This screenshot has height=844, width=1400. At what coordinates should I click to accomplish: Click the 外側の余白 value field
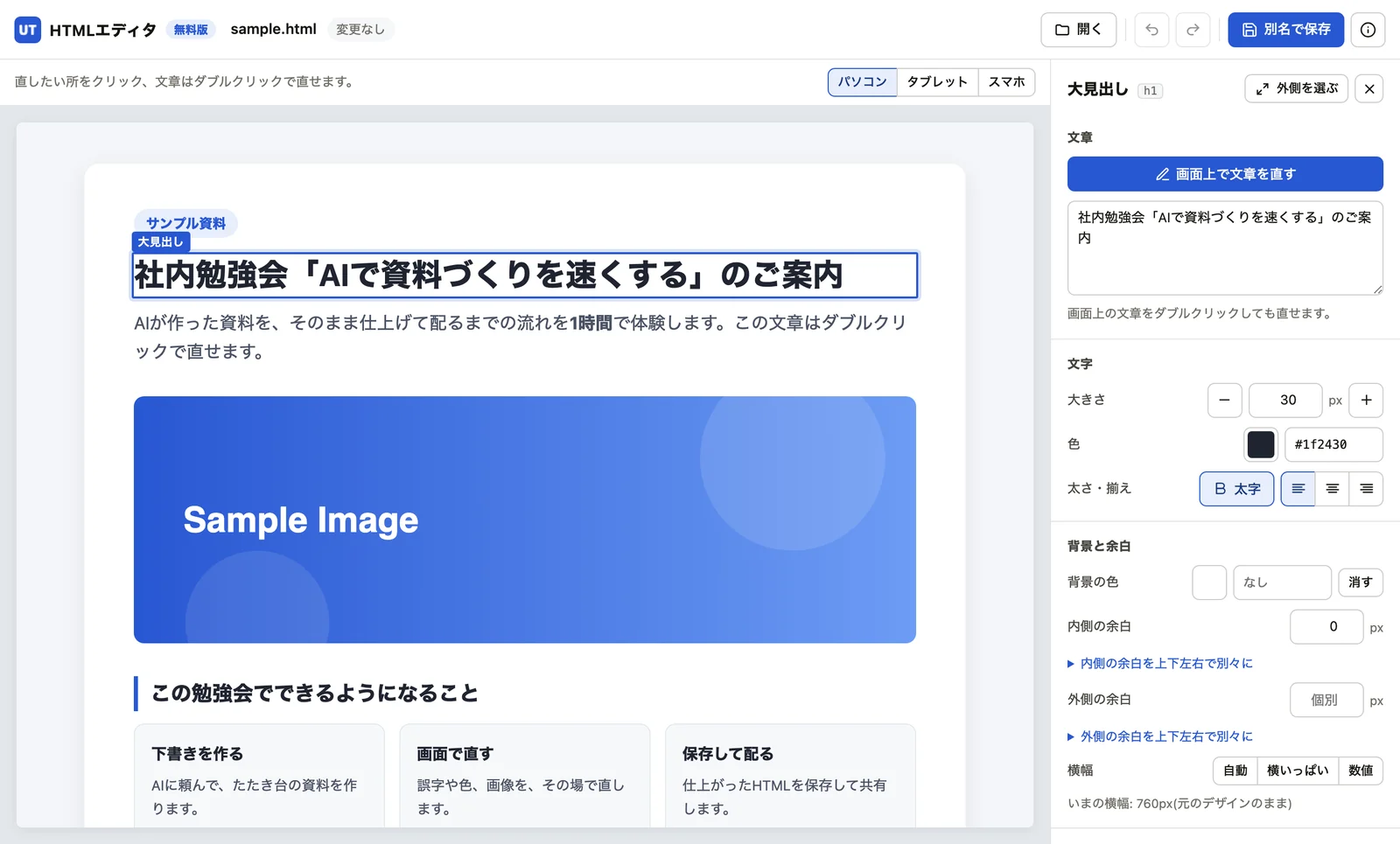click(x=1326, y=700)
